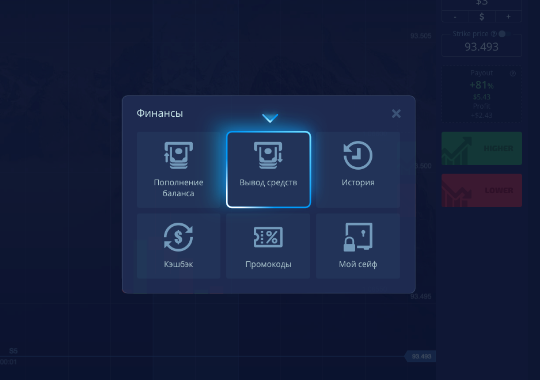
Task: Open the История clock icon
Action: 358,155
